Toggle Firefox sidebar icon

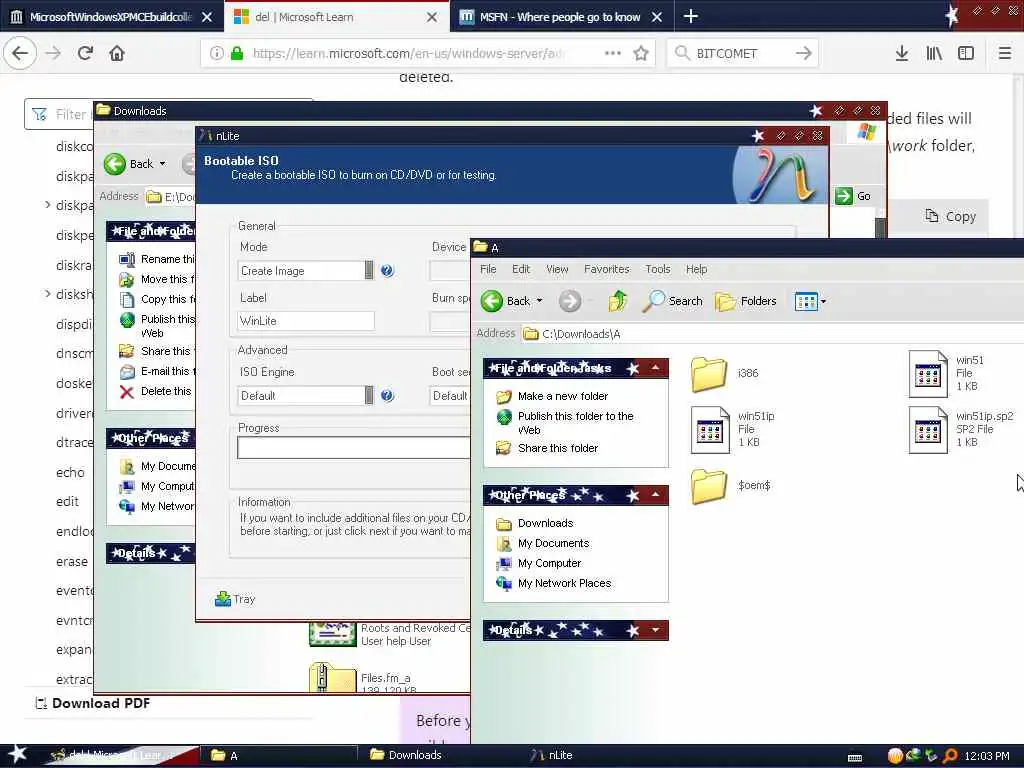pyautogui.click(x=966, y=53)
